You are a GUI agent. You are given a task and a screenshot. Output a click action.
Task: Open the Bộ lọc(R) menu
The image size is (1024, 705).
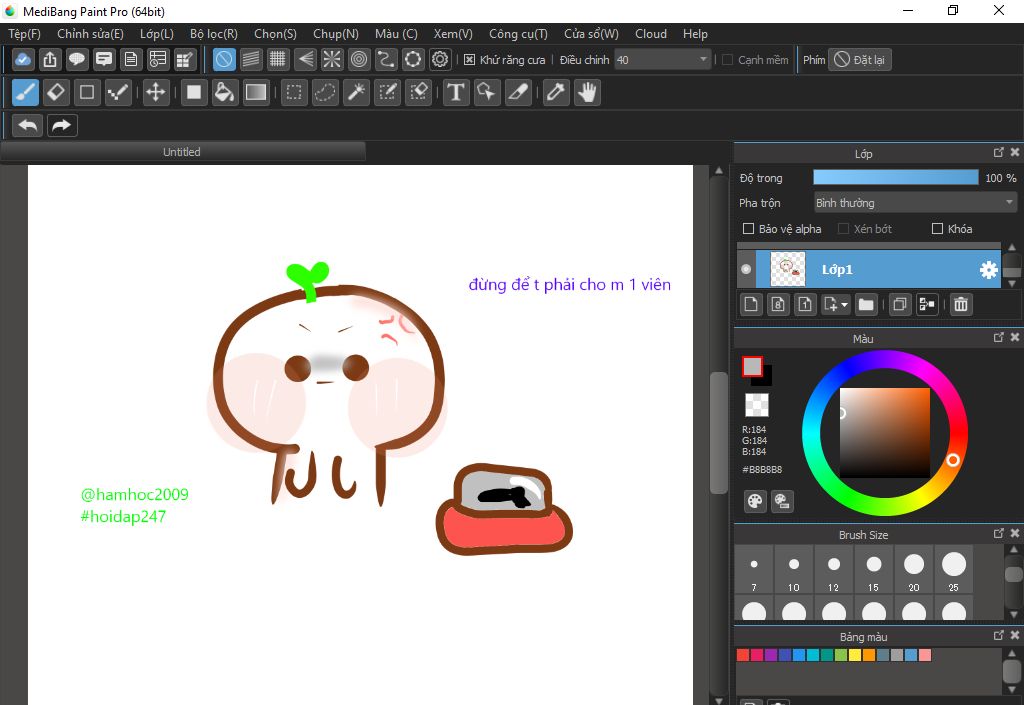(x=214, y=34)
